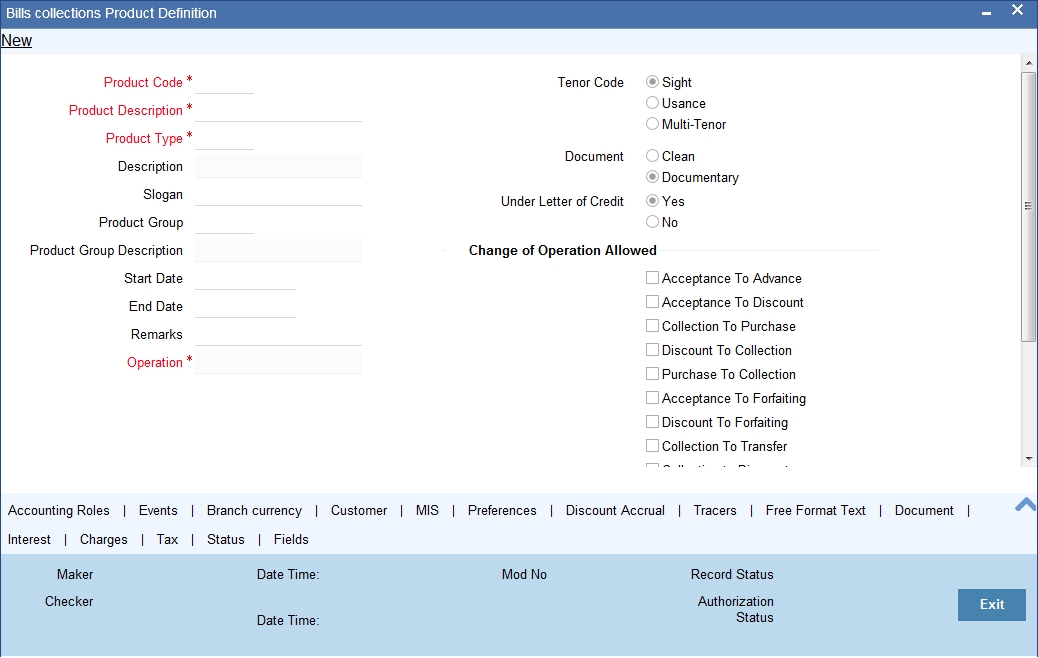Open the Branch currency tab
Image resolution: width=1038 pixels, height=658 pixels.
254,510
